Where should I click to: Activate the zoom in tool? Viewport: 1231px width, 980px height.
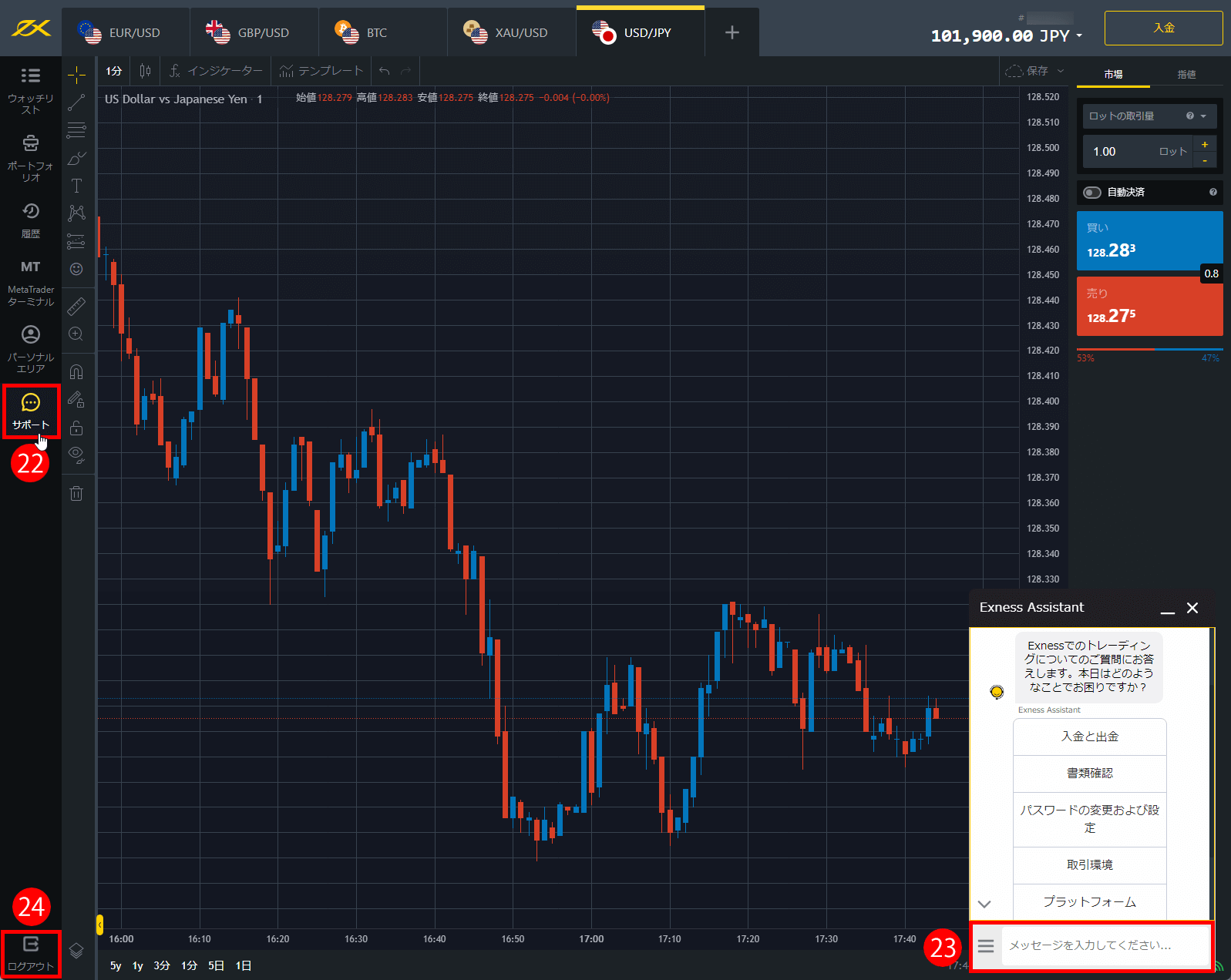tap(76, 334)
